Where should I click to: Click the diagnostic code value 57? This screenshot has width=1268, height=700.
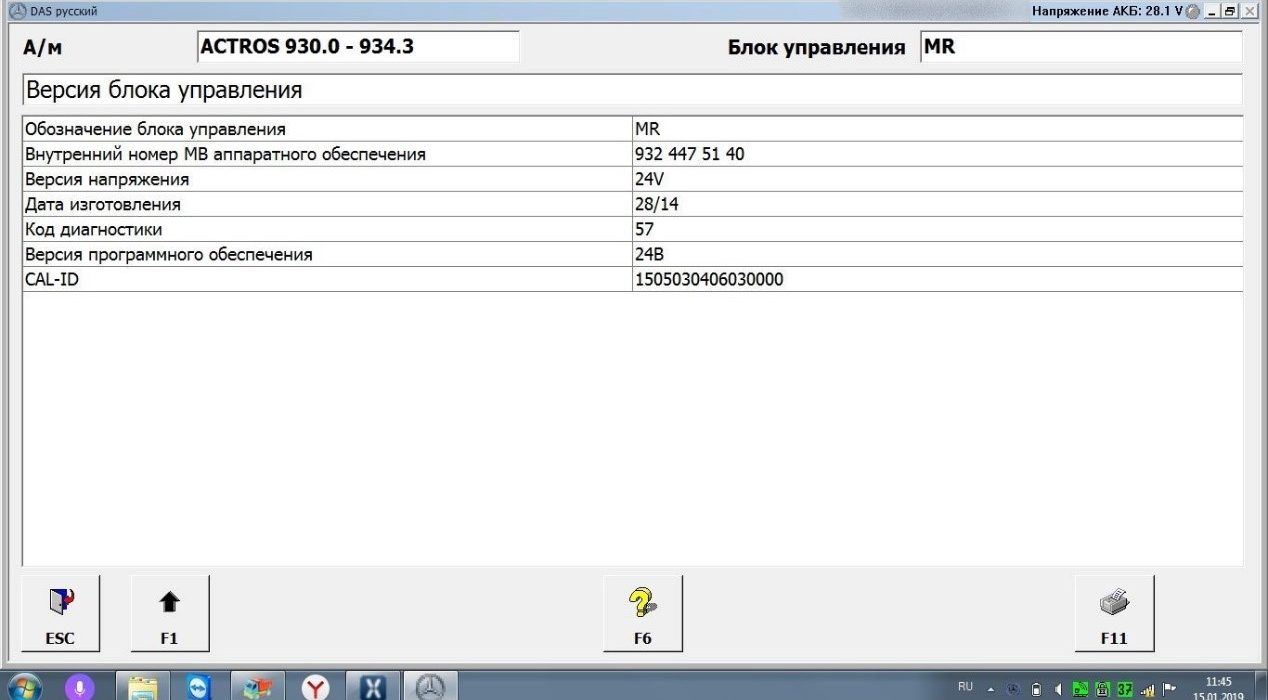[645, 229]
